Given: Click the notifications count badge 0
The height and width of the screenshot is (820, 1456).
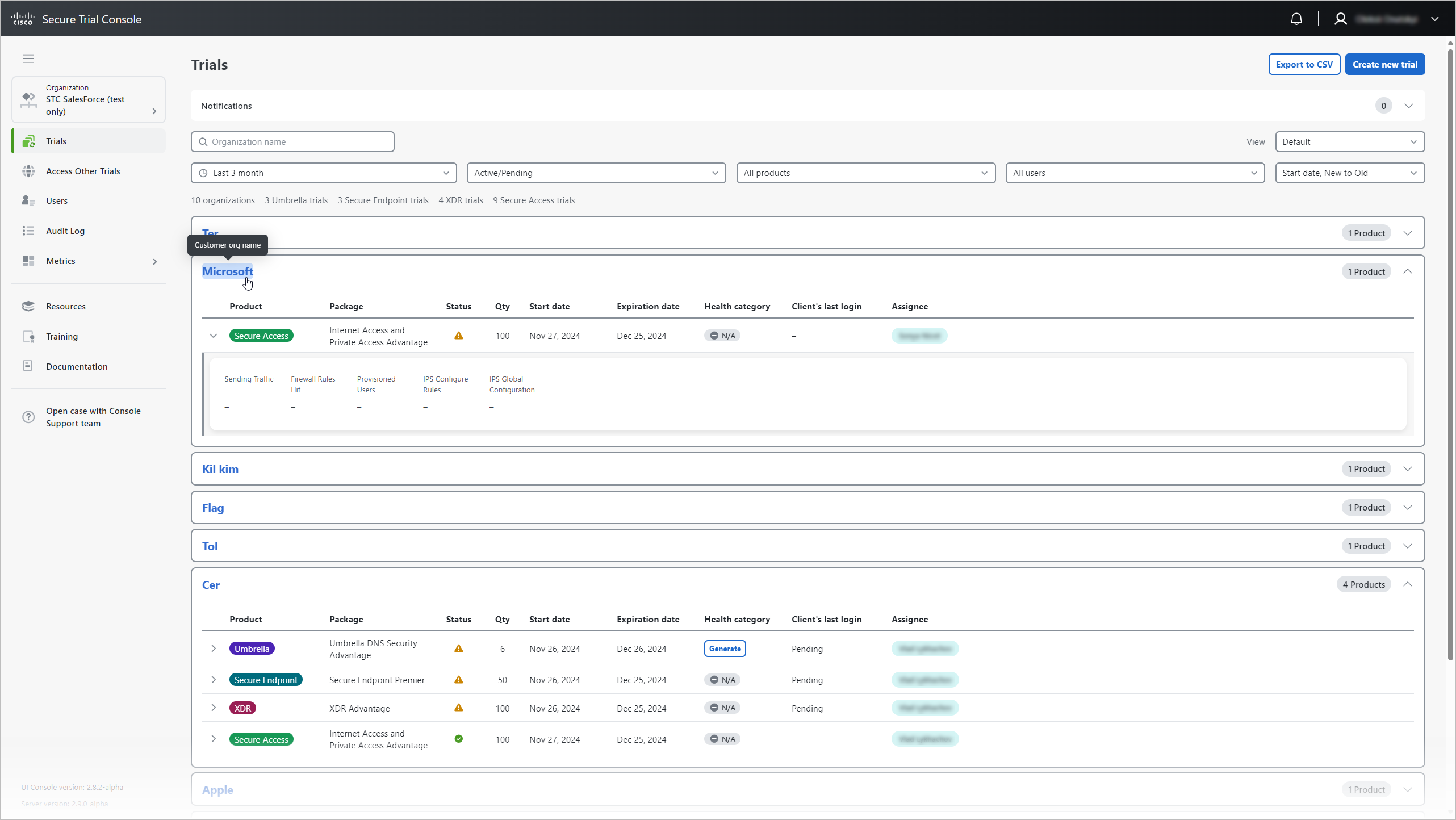Looking at the screenshot, I should [x=1383, y=106].
